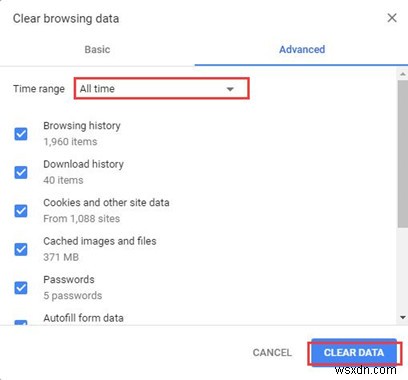Click the scrollbar down arrow
408x380 pixels.
[x=403, y=318]
